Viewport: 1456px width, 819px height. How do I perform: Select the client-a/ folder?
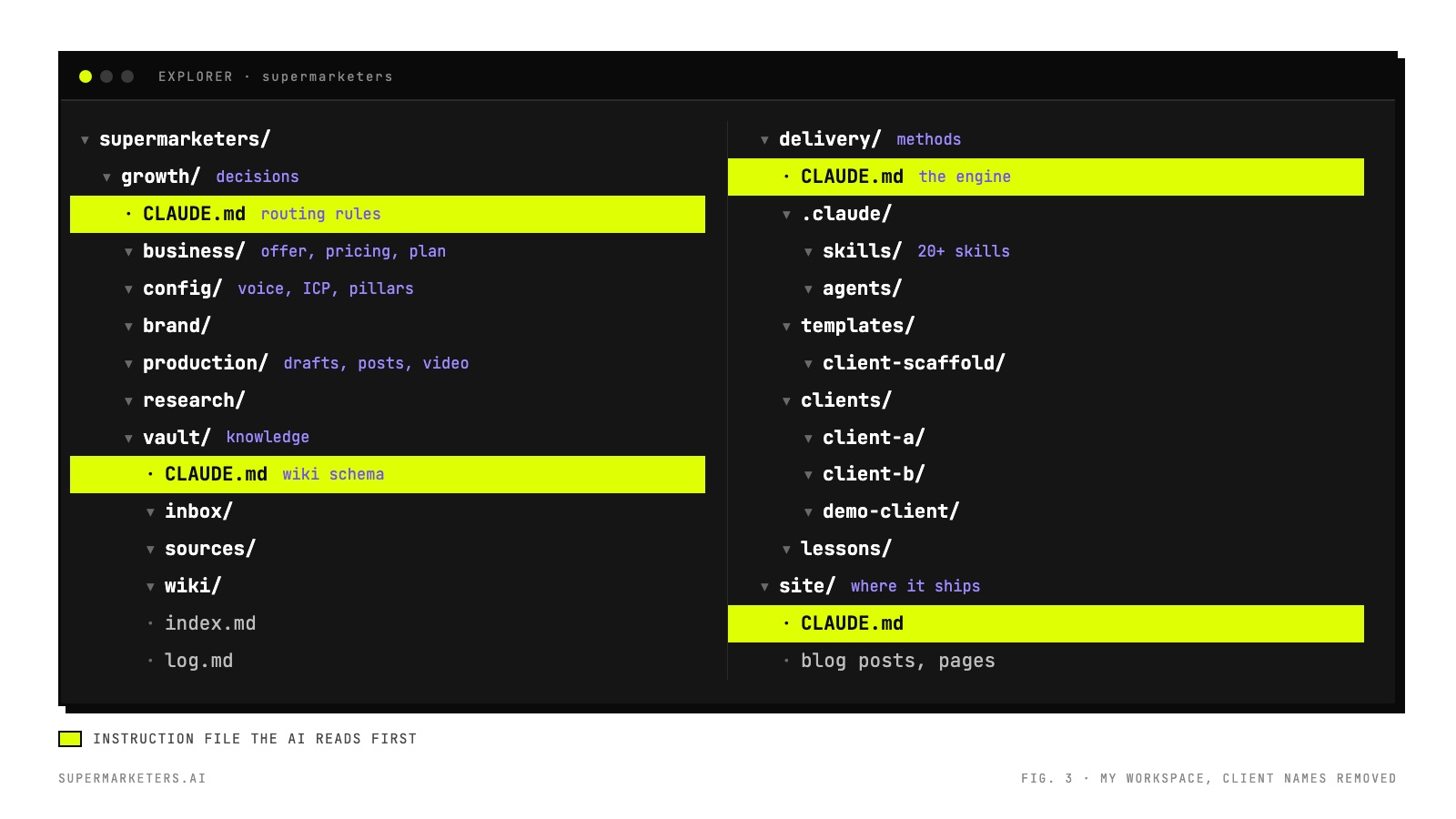click(874, 438)
